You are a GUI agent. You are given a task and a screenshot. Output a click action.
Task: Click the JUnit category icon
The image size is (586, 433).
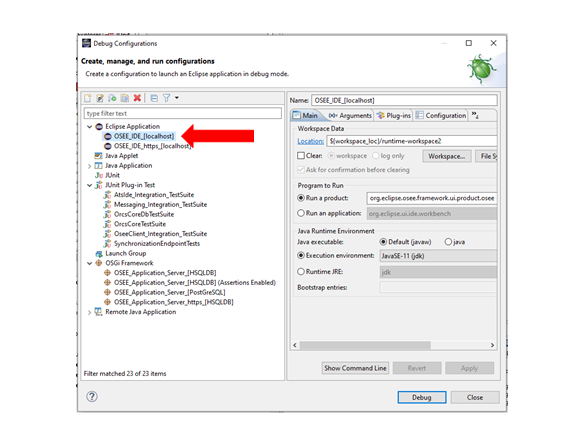tap(99, 175)
